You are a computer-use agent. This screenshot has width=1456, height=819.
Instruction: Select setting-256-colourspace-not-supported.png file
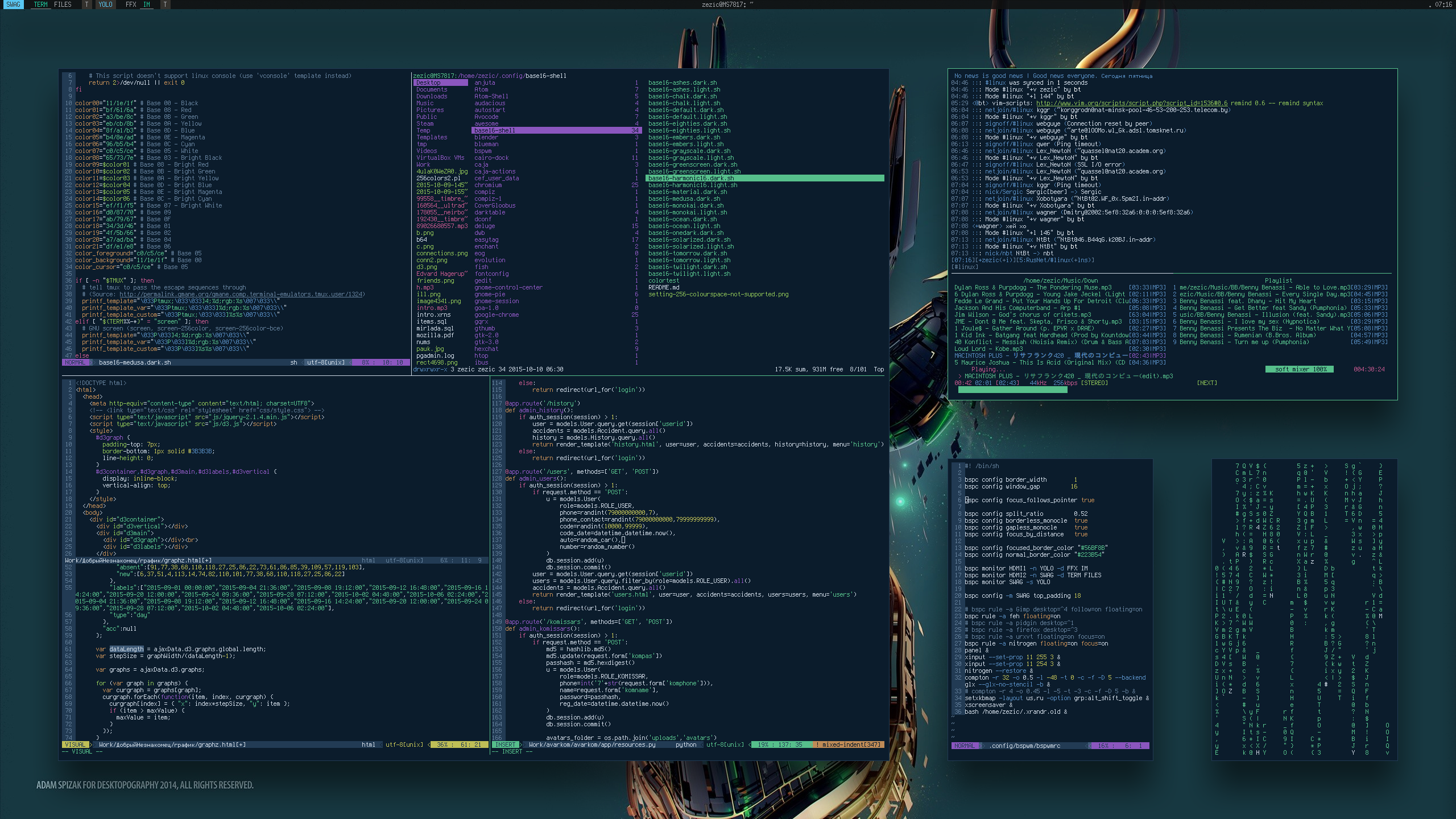click(718, 294)
